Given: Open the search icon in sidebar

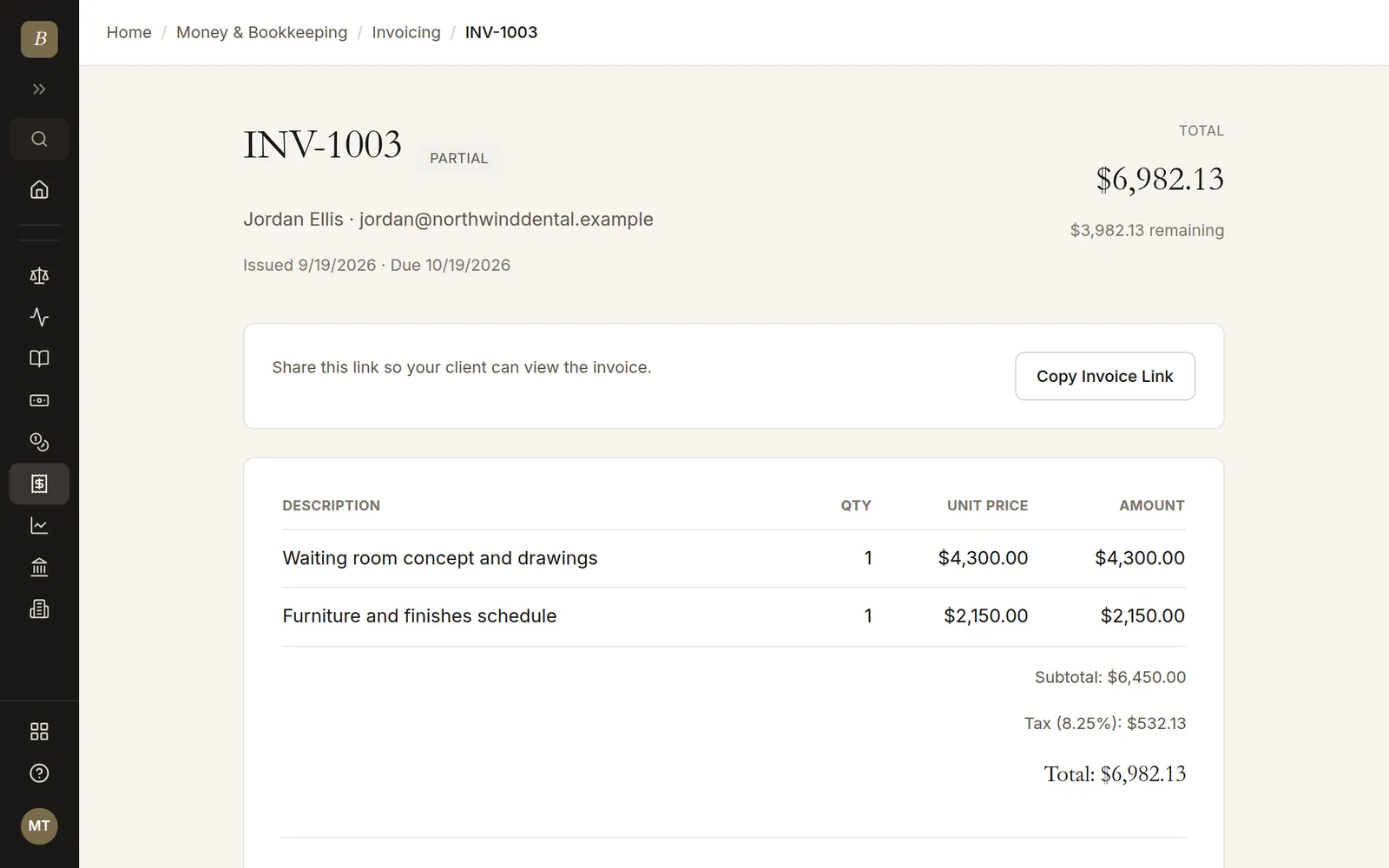Looking at the screenshot, I should point(39,139).
